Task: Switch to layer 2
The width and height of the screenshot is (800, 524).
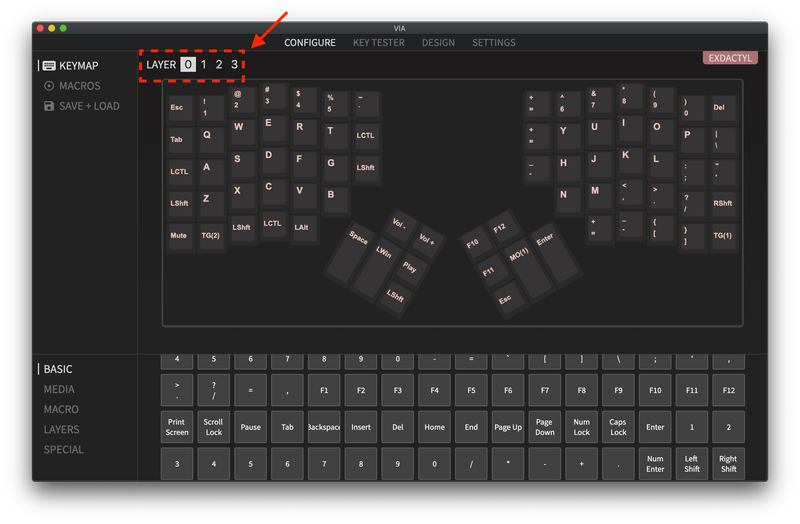Action: point(219,64)
